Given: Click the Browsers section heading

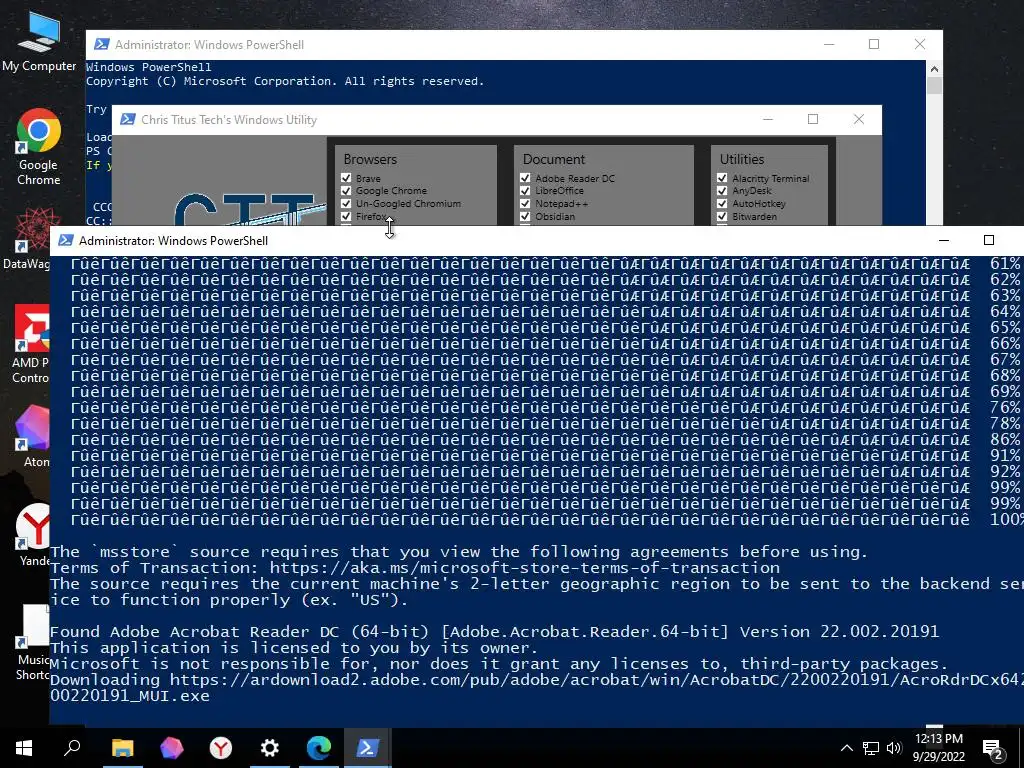Looking at the screenshot, I should point(370,159).
